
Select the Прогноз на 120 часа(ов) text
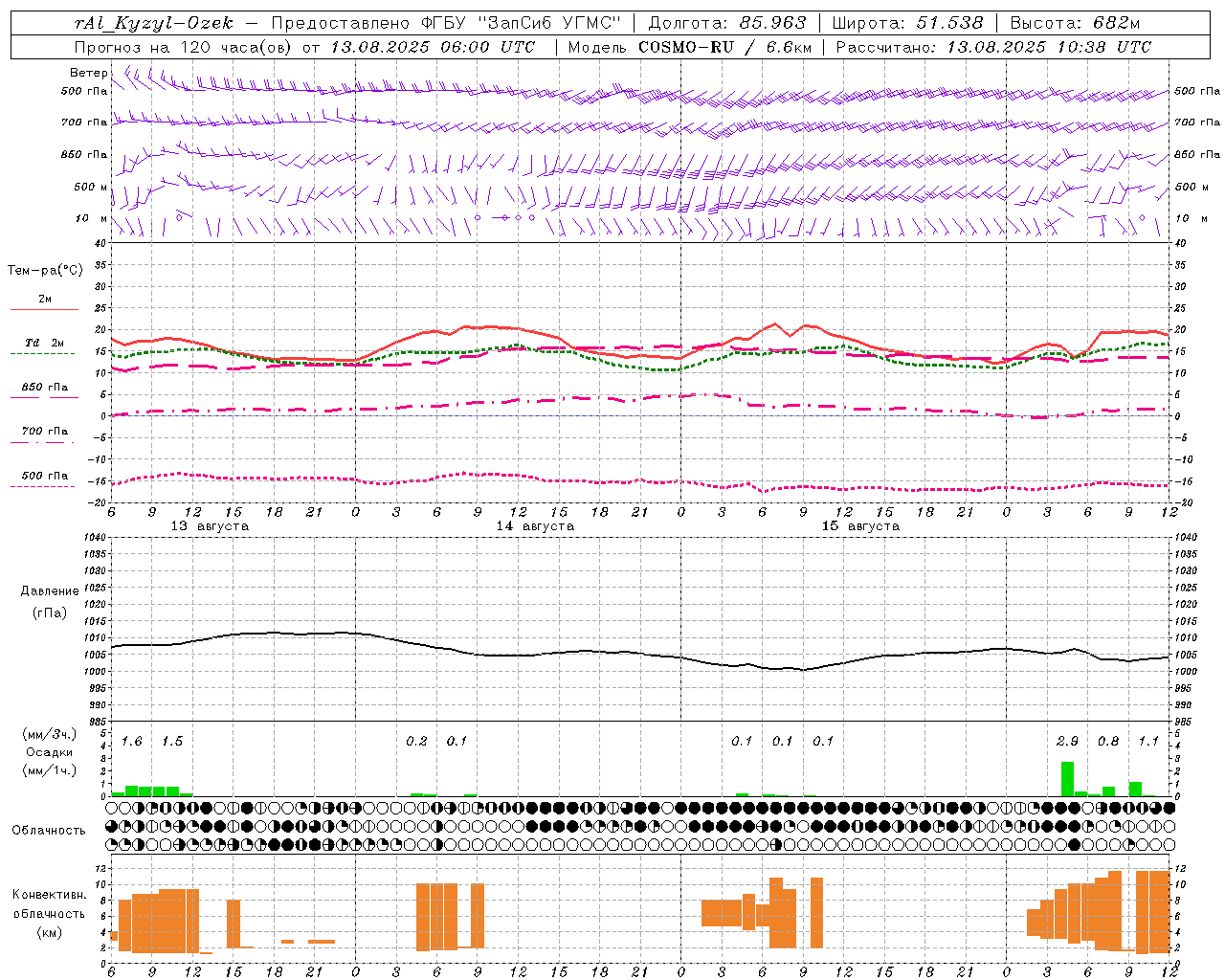[x=184, y=47]
